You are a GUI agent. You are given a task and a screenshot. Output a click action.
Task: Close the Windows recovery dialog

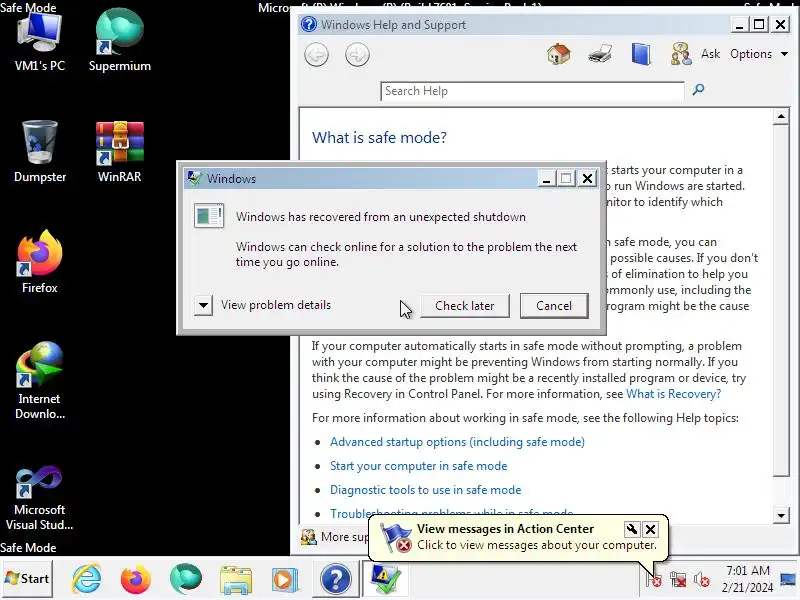587,179
